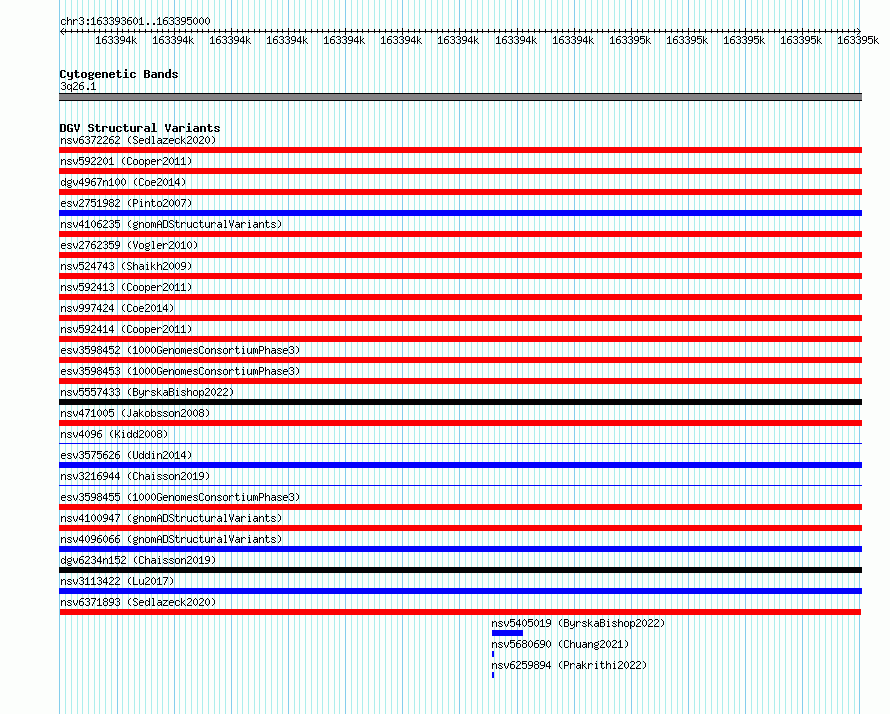Click the red bar under nsv524743 (Shaikh2009)
Screen dimensions: 890x714
460,276
